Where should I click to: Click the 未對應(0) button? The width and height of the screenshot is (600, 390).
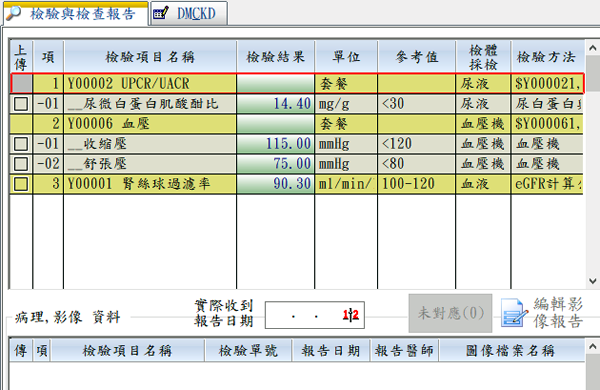tap(450, 313)
